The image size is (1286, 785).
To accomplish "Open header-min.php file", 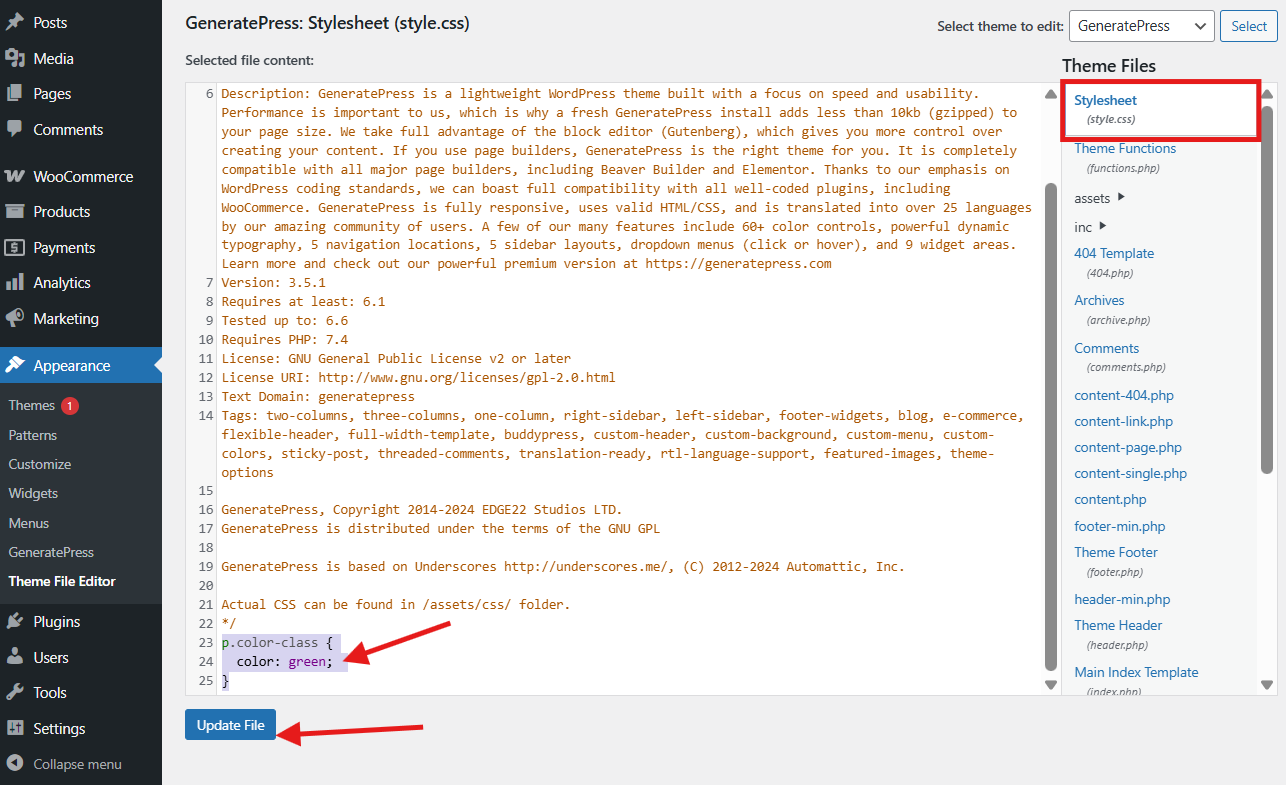I will point(1122,599).
